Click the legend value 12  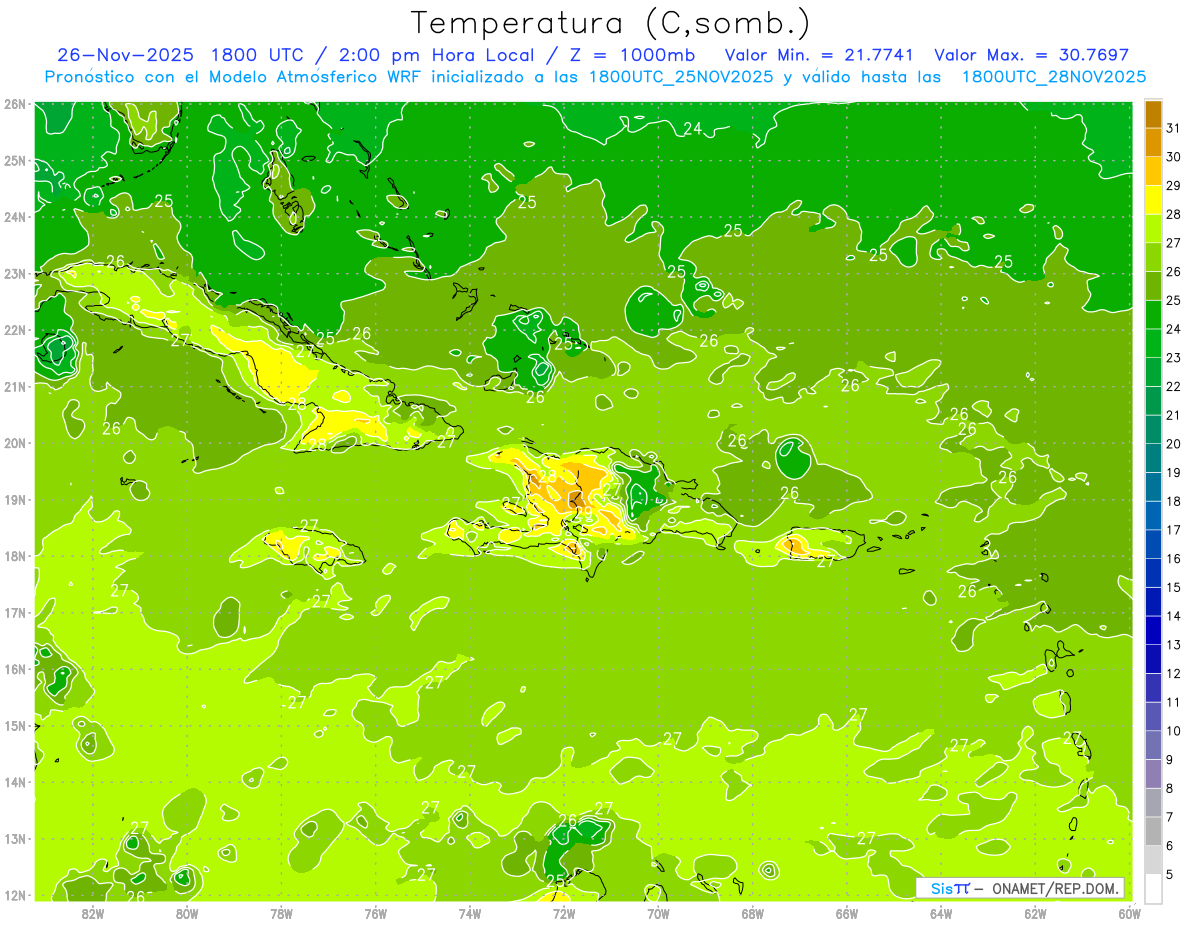point(1174,674)
